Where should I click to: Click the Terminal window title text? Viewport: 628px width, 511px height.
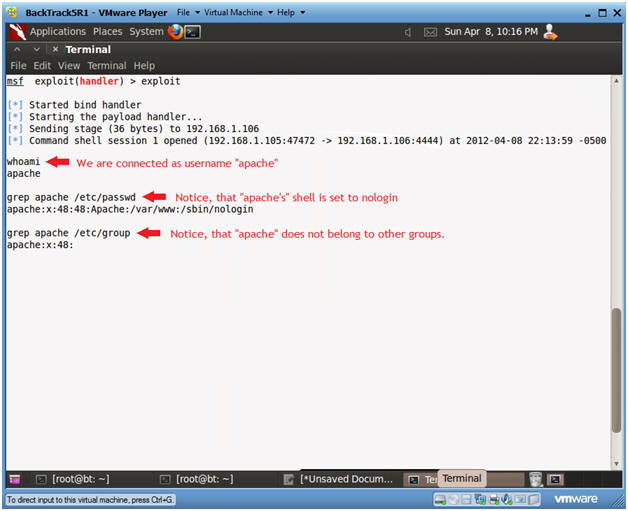(88, 50)
